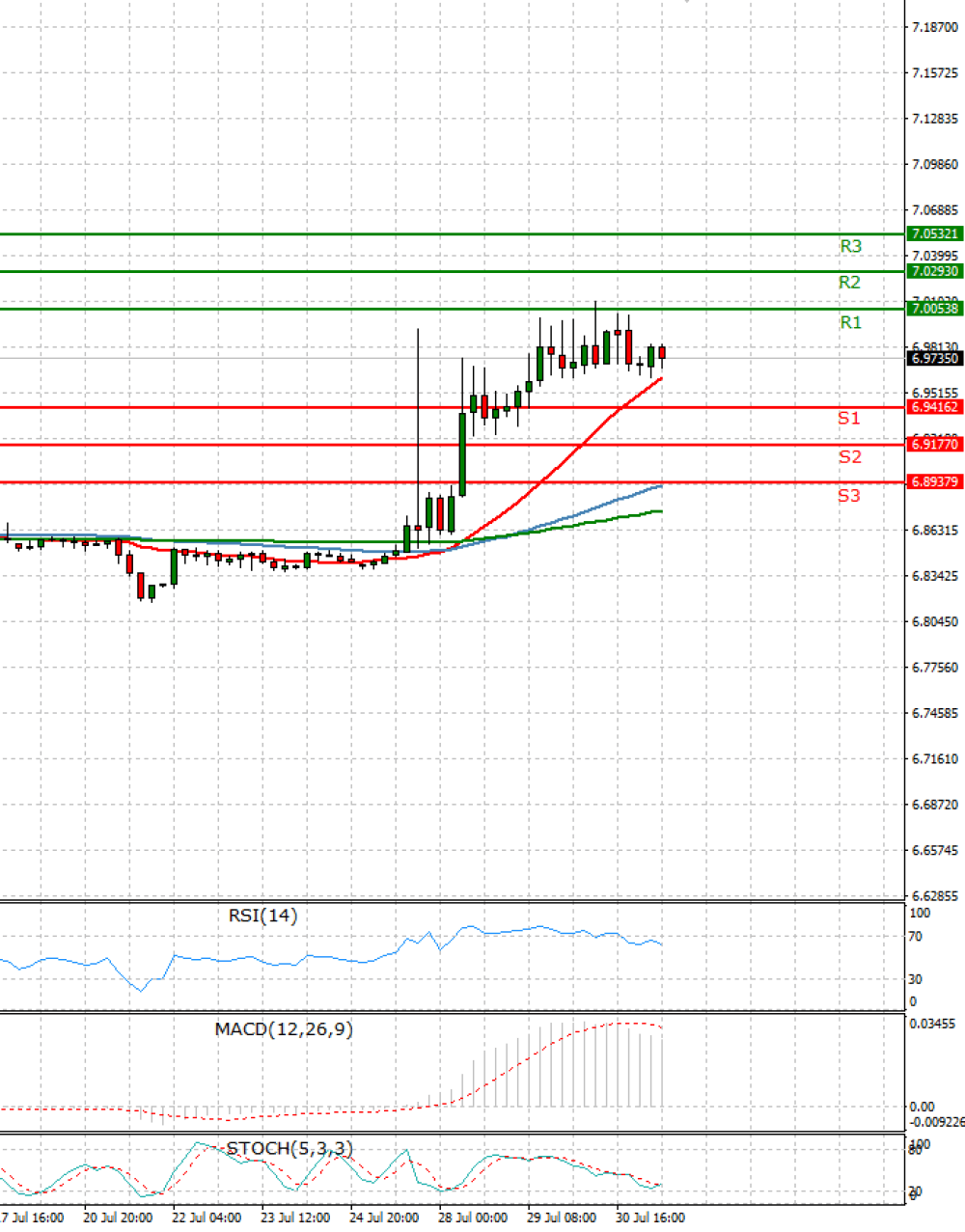Image resolution: width=965 pixels, height=1232 pixels.
Task: Click the 6.95155 price axis value
Action: coord(935,393)
